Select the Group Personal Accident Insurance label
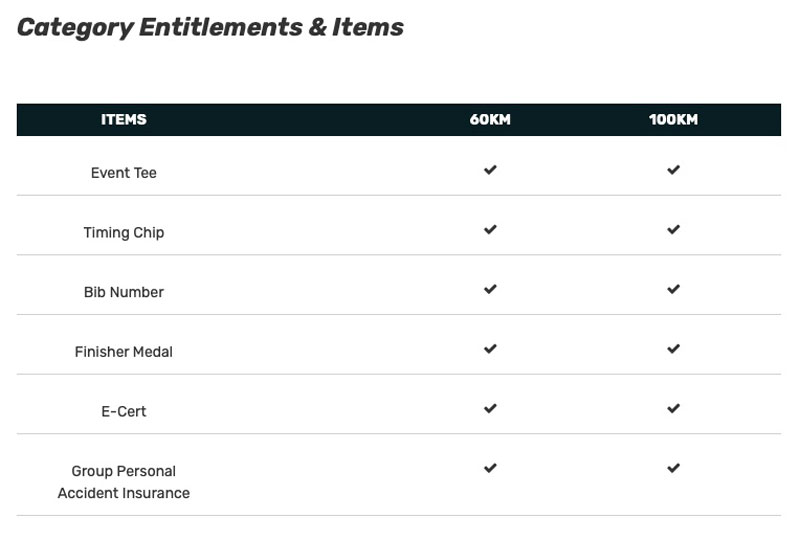Image resolution: width=800 pixels, height=540 pixels. pyautogui.click(x=124, y=482)
